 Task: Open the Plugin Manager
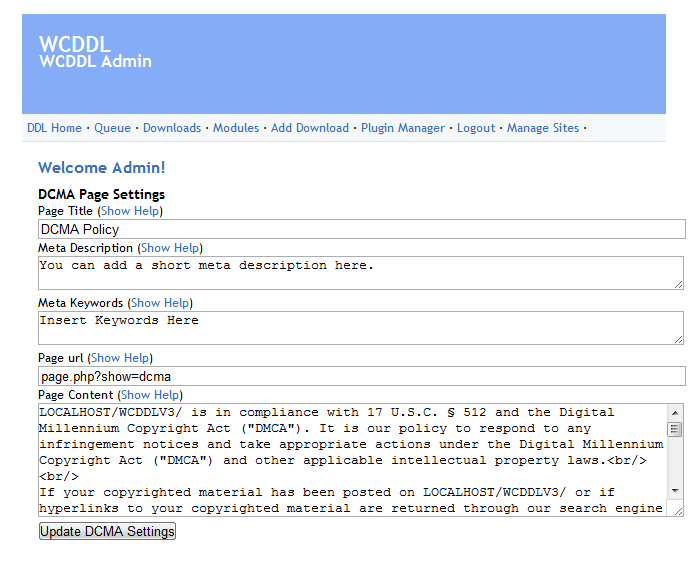(403, 128)
